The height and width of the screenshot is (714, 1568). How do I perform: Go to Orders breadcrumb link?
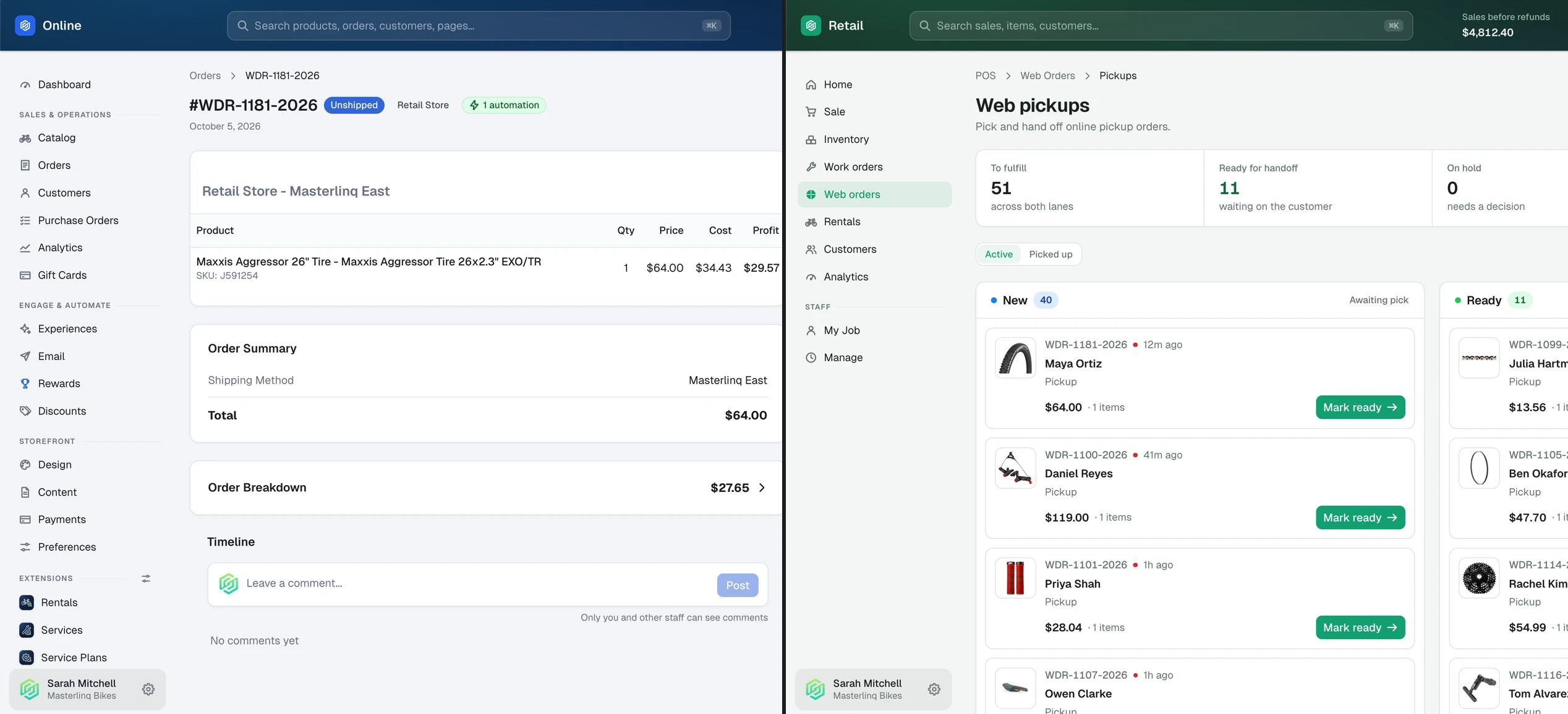click(x=205, y=75)
